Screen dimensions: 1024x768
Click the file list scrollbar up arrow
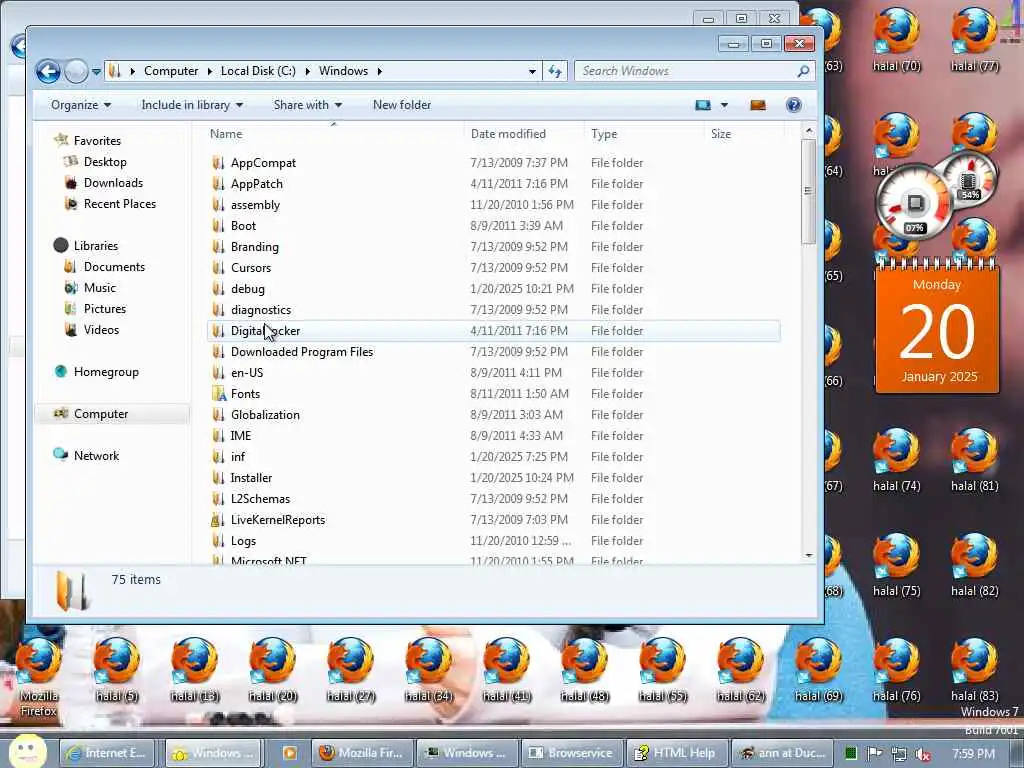[x=808, y=131]
